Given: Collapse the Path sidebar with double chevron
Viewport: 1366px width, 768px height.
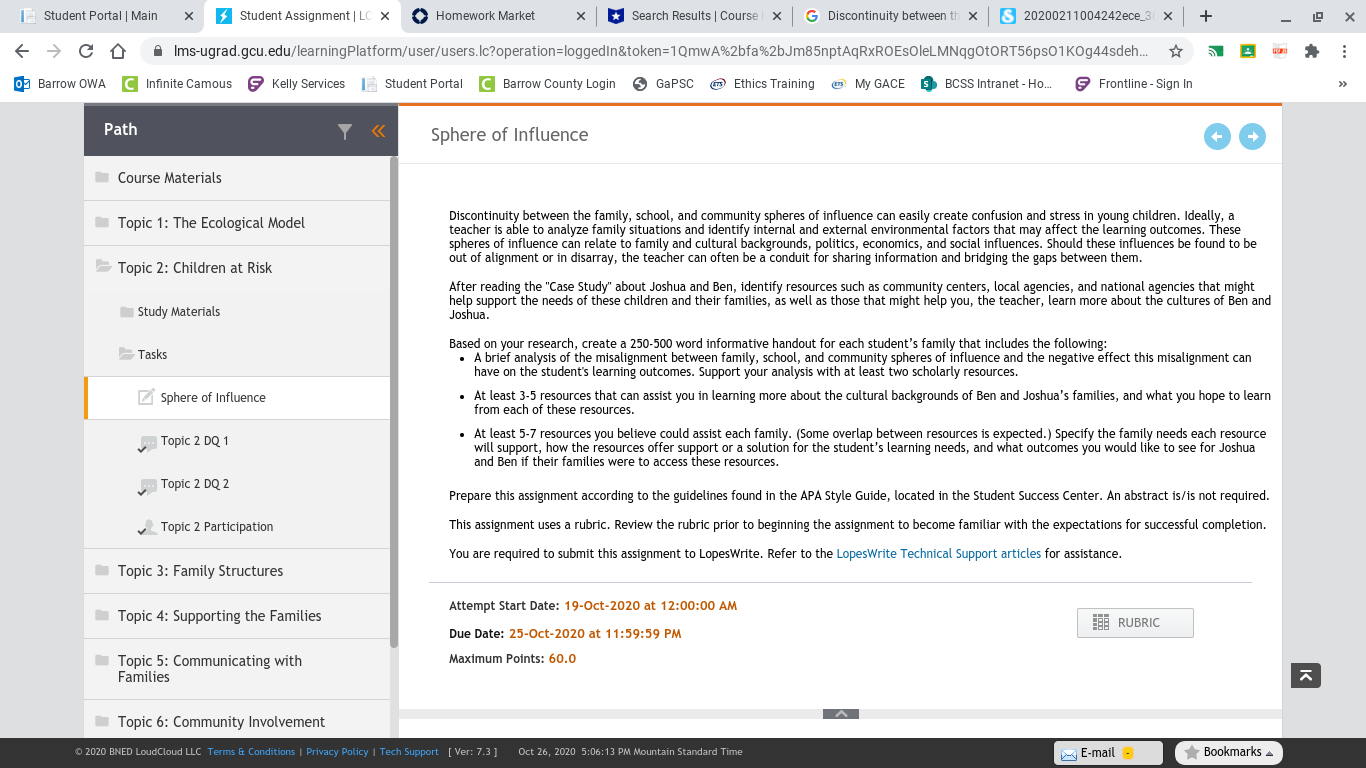Looking at the screenshot, I should [378, 131].
